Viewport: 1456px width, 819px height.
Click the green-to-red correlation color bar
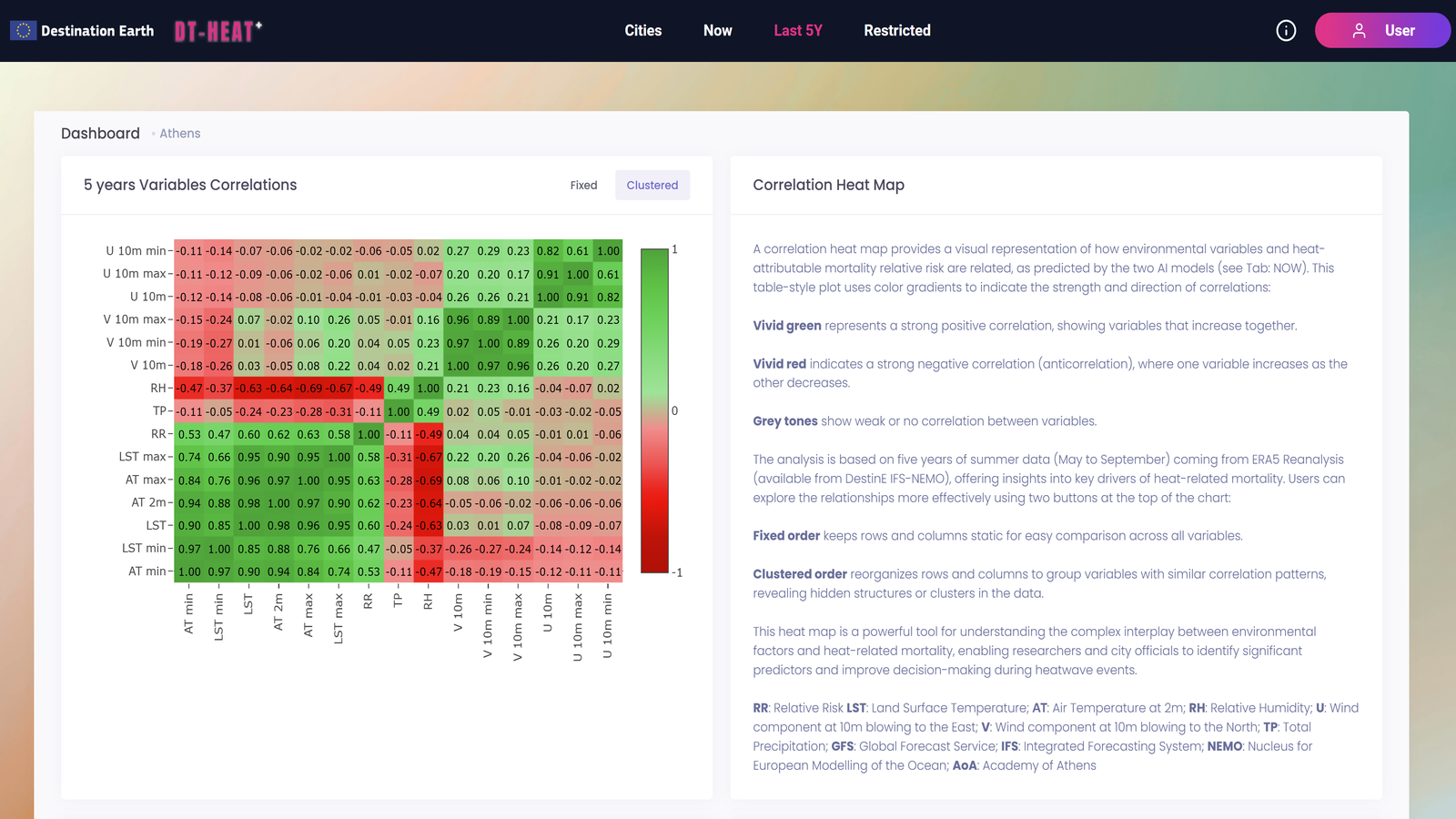coord(654,410)
